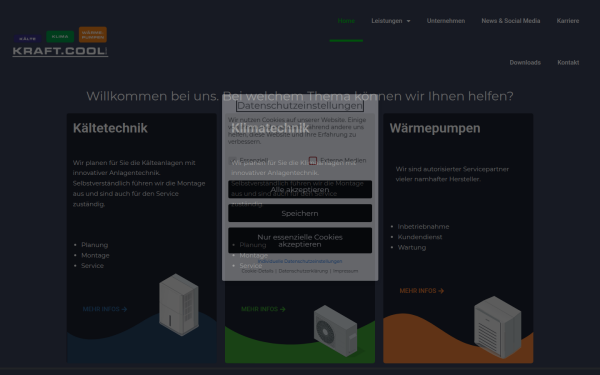
Task: Click MEHR INFOS under Wärmepumpen
Action: (422, 291)
